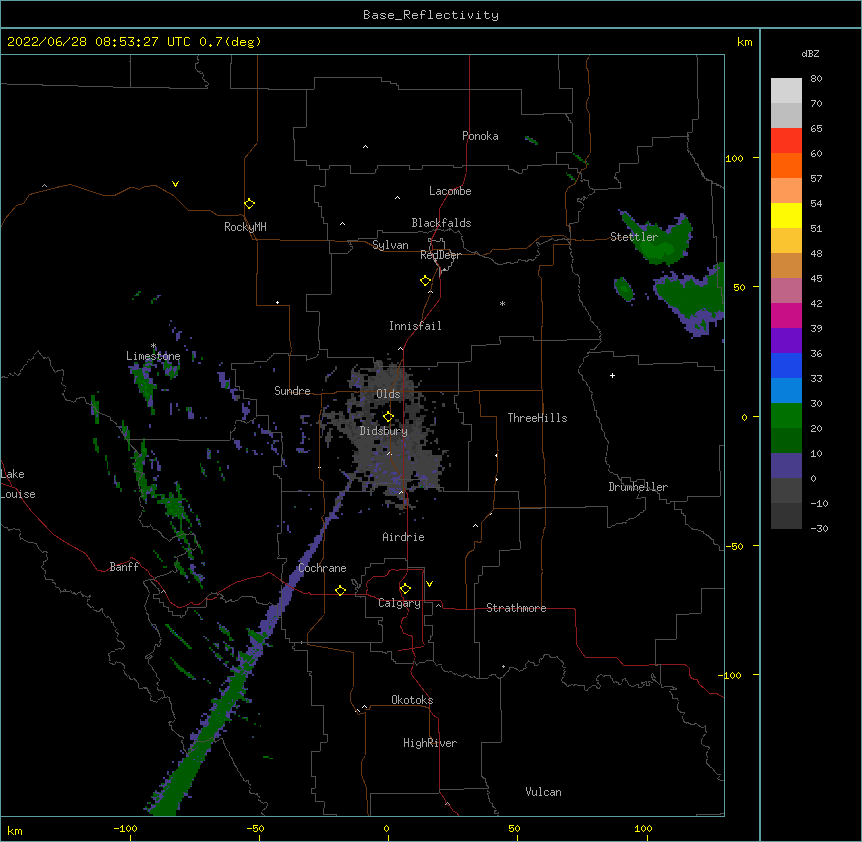Click the Stettler city label
Image resolution: width=862 pixels, height=842 pixels.
pos(634,237)
